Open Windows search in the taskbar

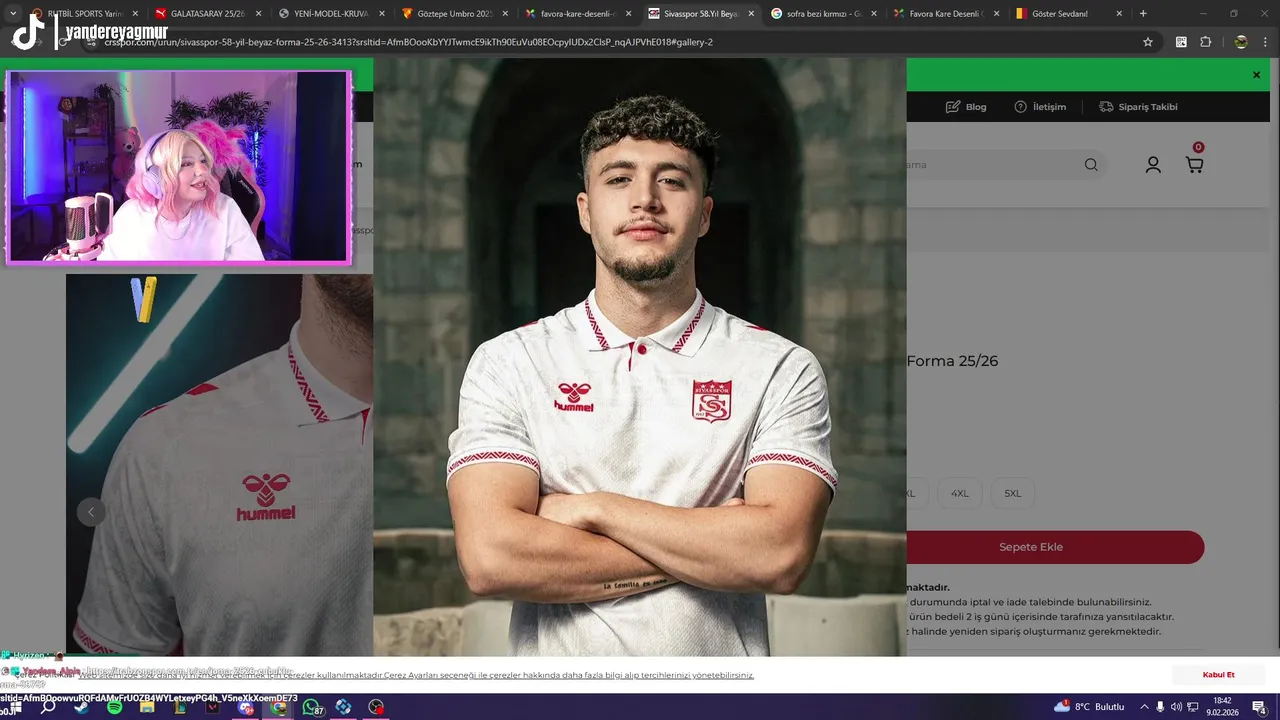click(48, 706)
